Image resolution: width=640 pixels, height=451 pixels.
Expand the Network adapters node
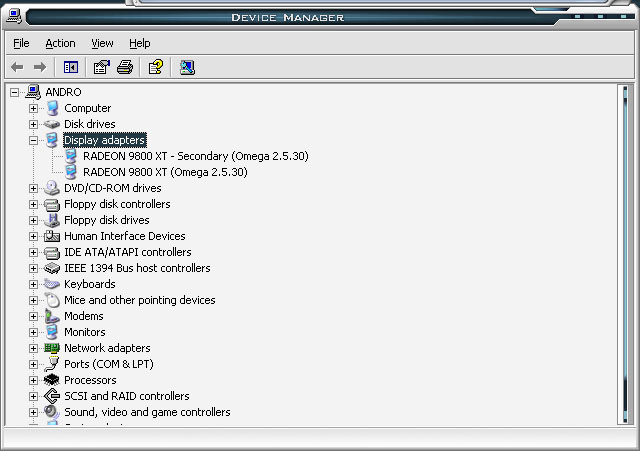click(33, 348)
